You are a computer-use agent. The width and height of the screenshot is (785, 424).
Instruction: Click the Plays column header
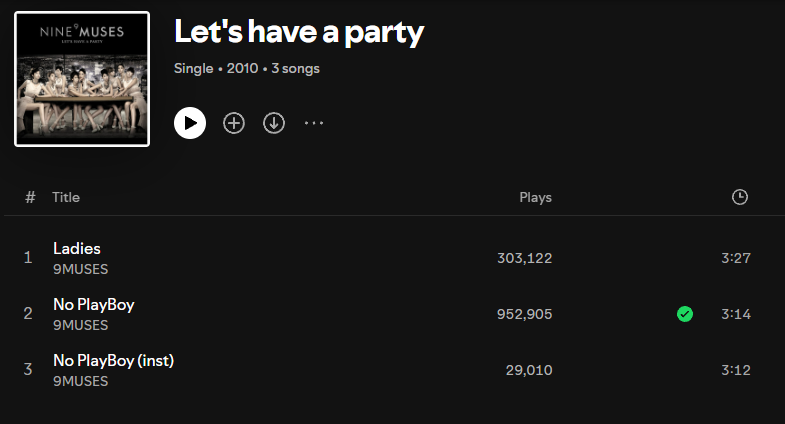[535, 197]
